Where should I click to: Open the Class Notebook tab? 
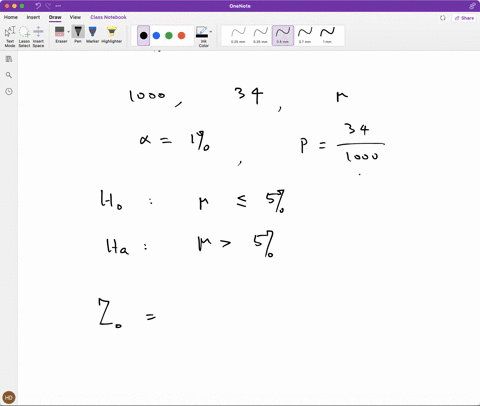coord(108,17)
